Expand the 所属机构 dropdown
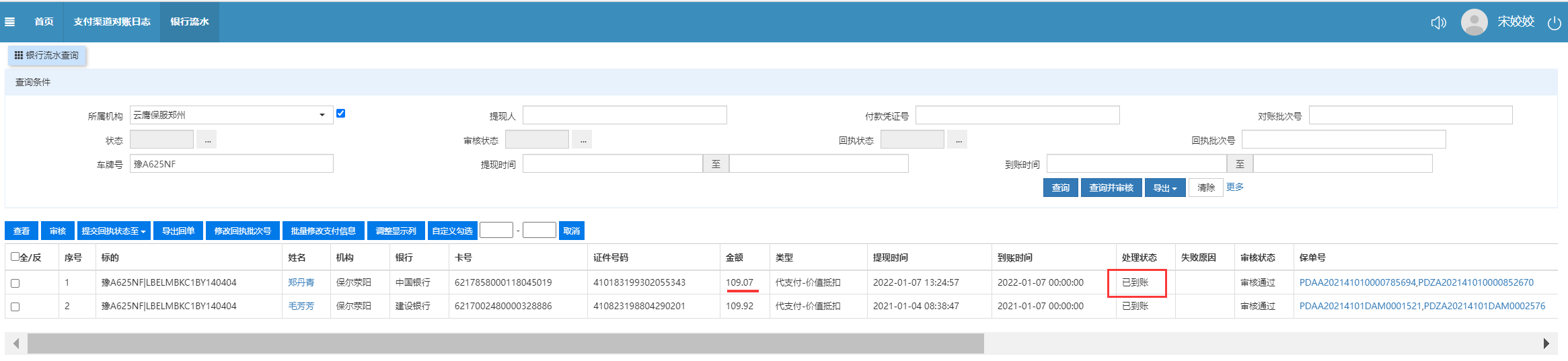 pyautogui.click(x=231, y=115)
